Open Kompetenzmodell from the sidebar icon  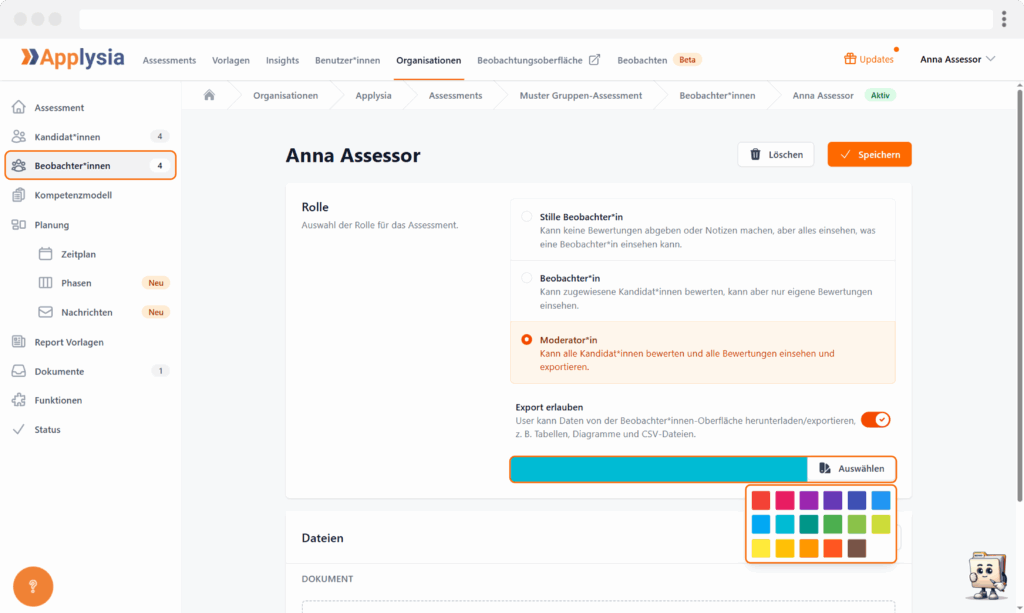click(x=18, y=195)
